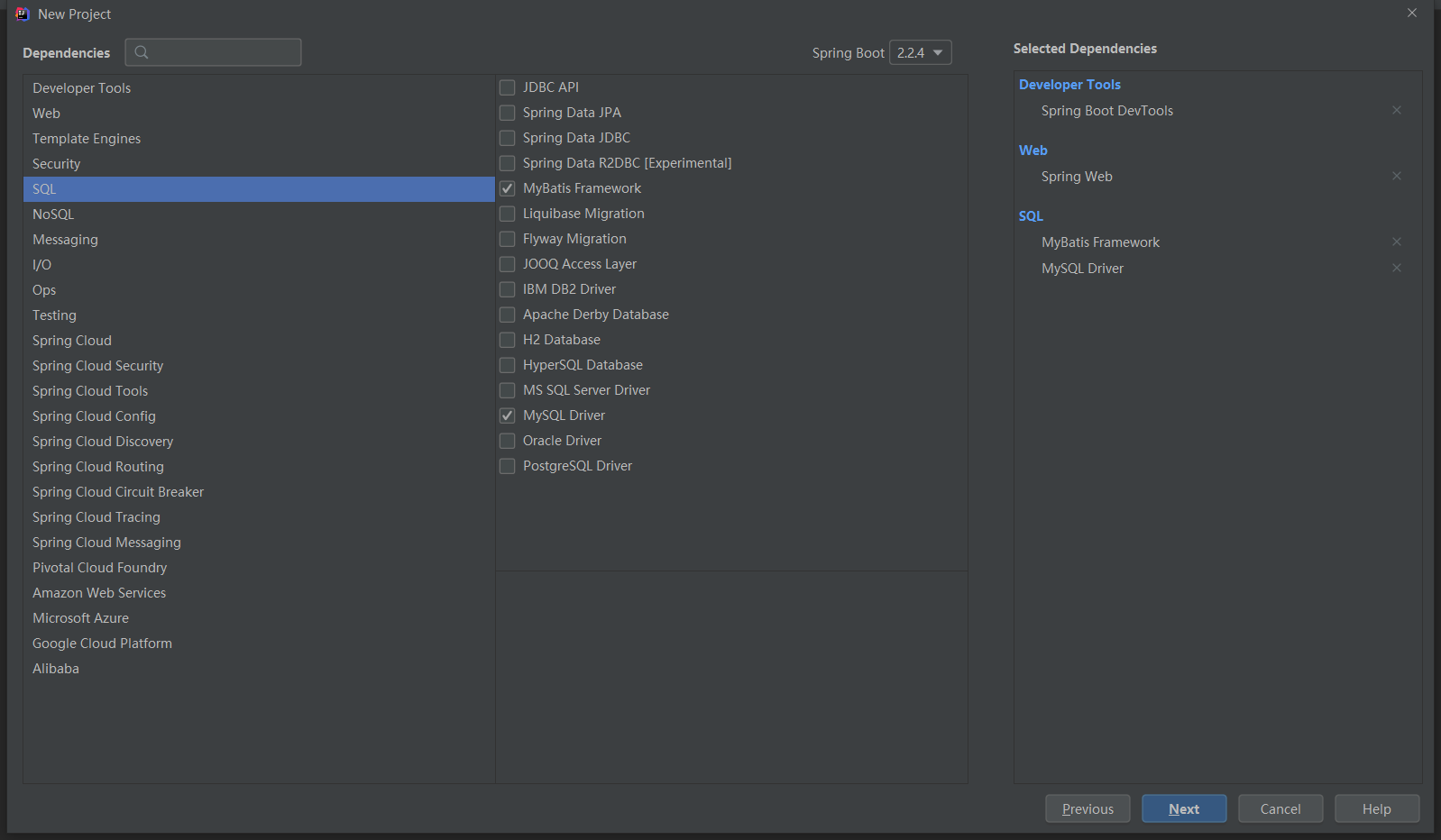Proceed with the Next button
Screen dimensions: 1441x840
click(1184, 808)
